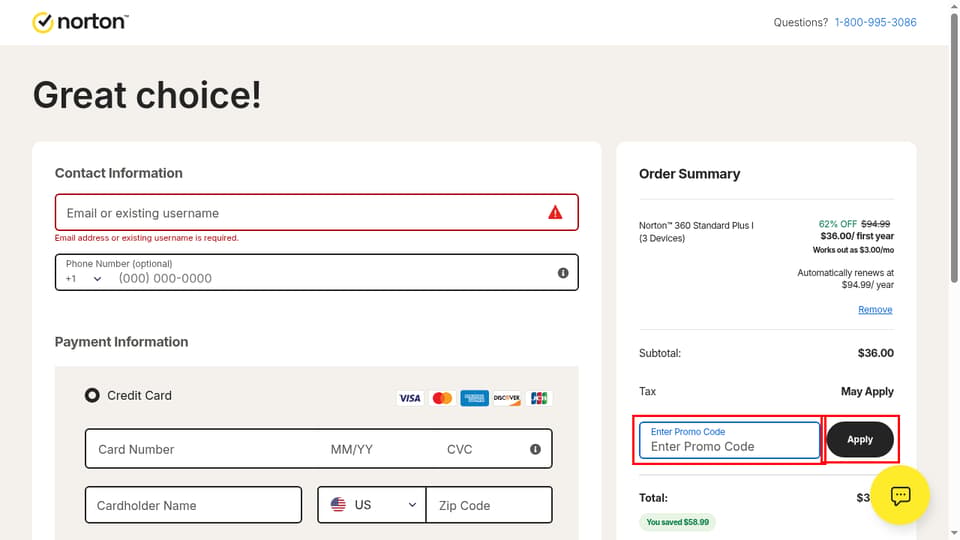Open the US country dropdown
This screenshot has height=540, width=960.
point(372,505)
